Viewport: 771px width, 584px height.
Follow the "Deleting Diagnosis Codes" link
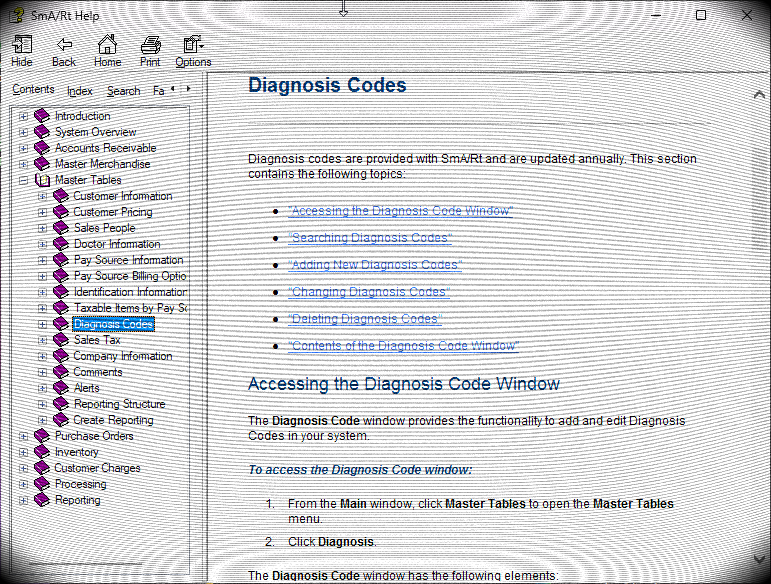point(365,319)
